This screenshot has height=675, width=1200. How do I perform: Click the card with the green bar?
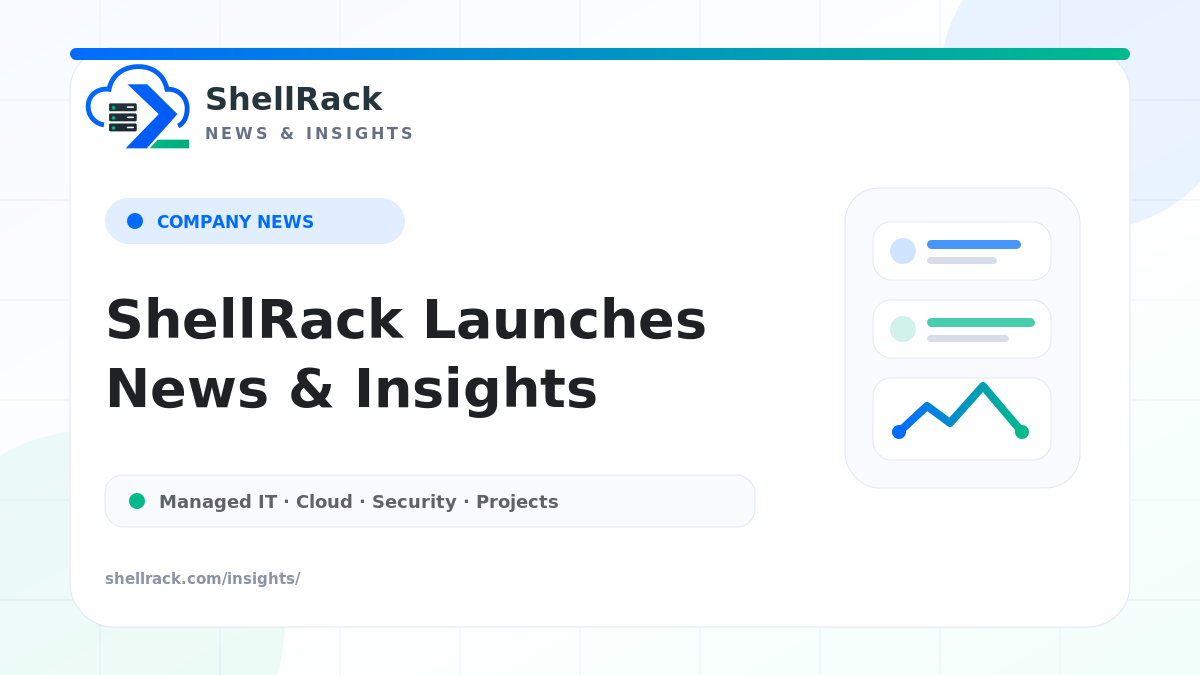pyautogui.click(x=962, y=329)
